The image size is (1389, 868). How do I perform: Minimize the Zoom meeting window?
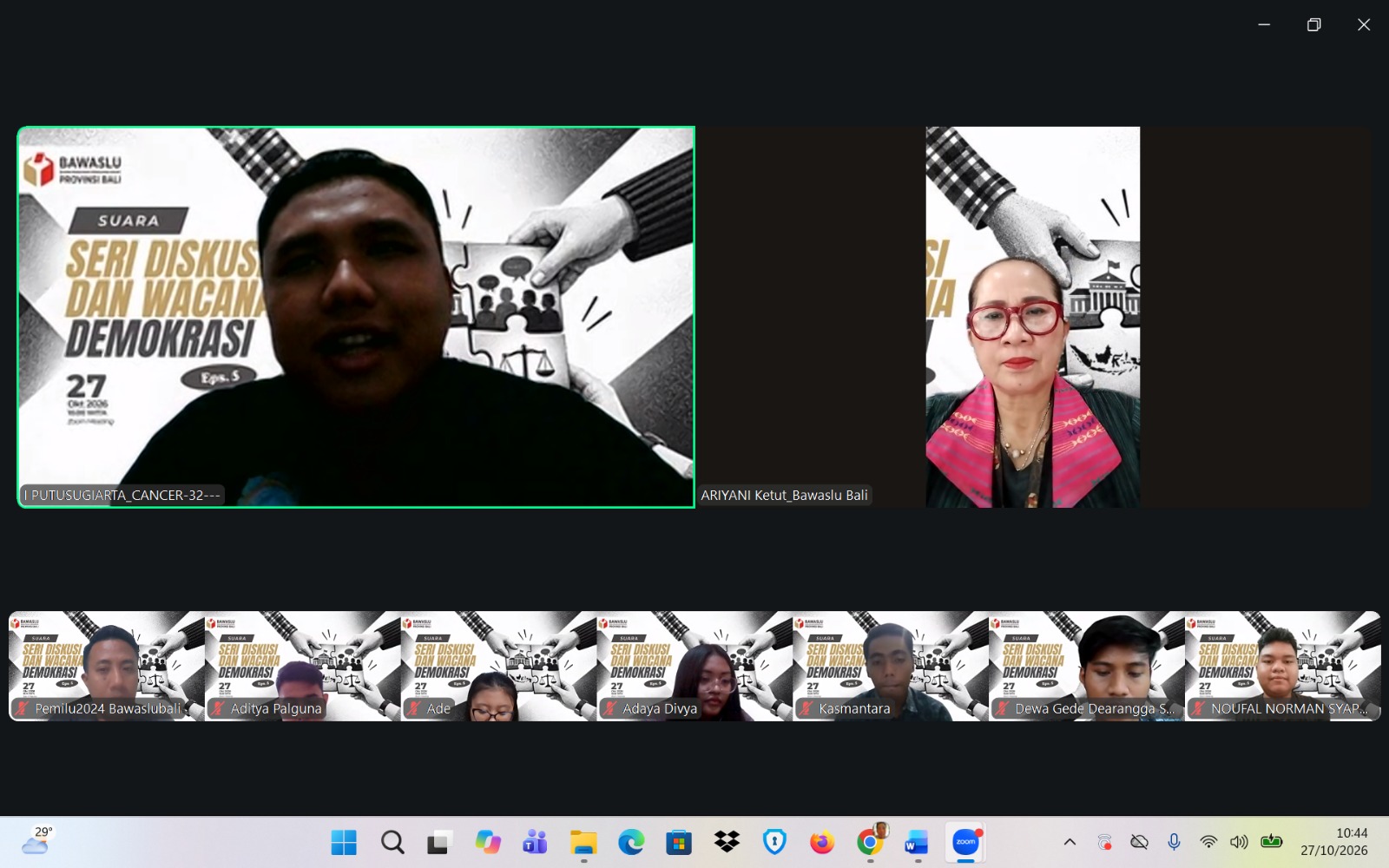[1264, 24]
